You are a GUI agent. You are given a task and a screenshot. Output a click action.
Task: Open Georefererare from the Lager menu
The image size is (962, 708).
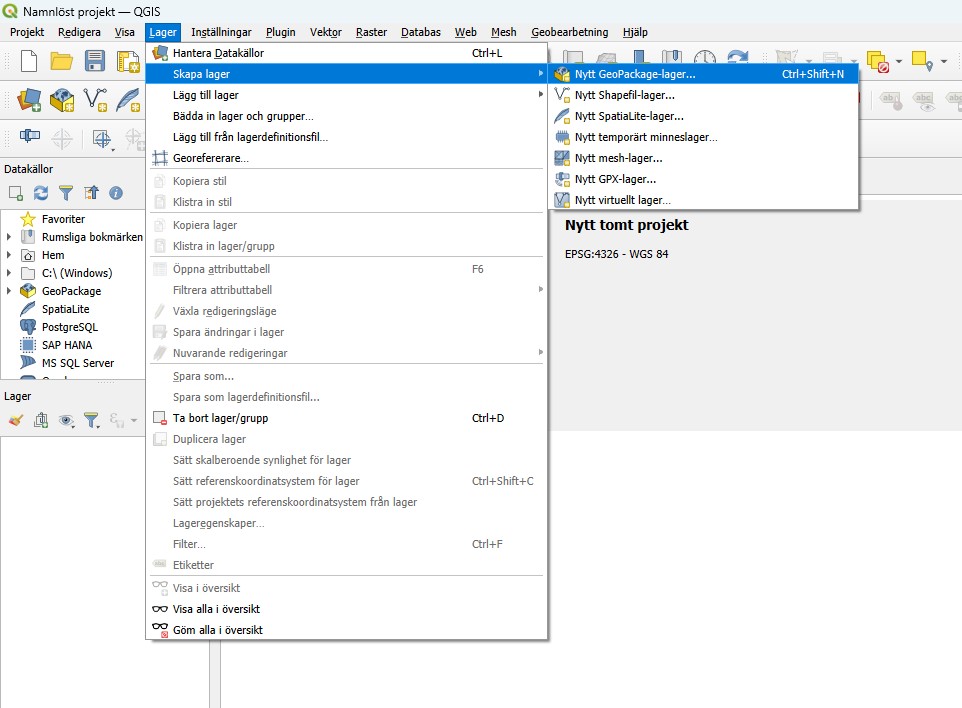tap(347, 158)
